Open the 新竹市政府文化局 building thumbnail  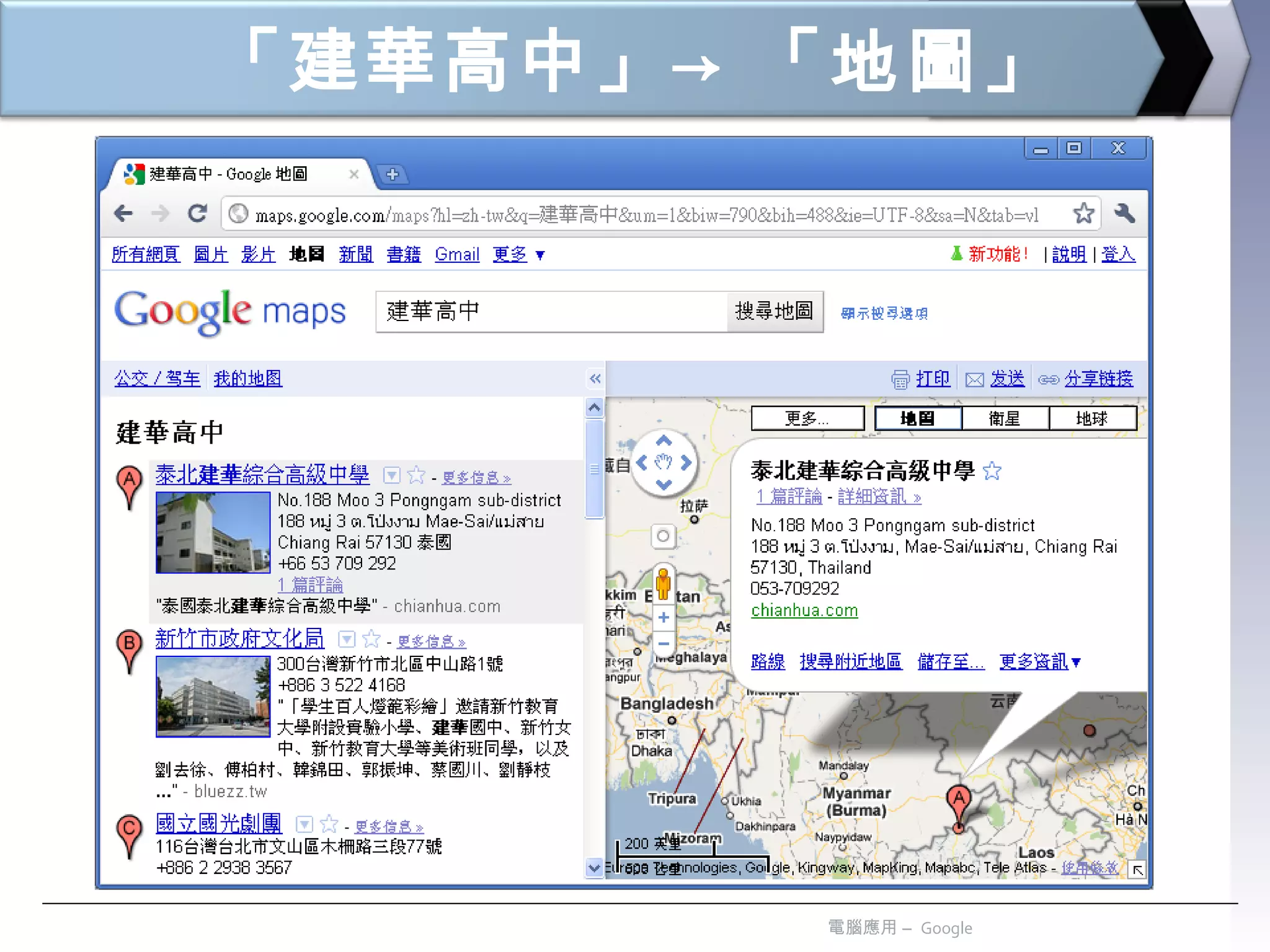[213, 697]
